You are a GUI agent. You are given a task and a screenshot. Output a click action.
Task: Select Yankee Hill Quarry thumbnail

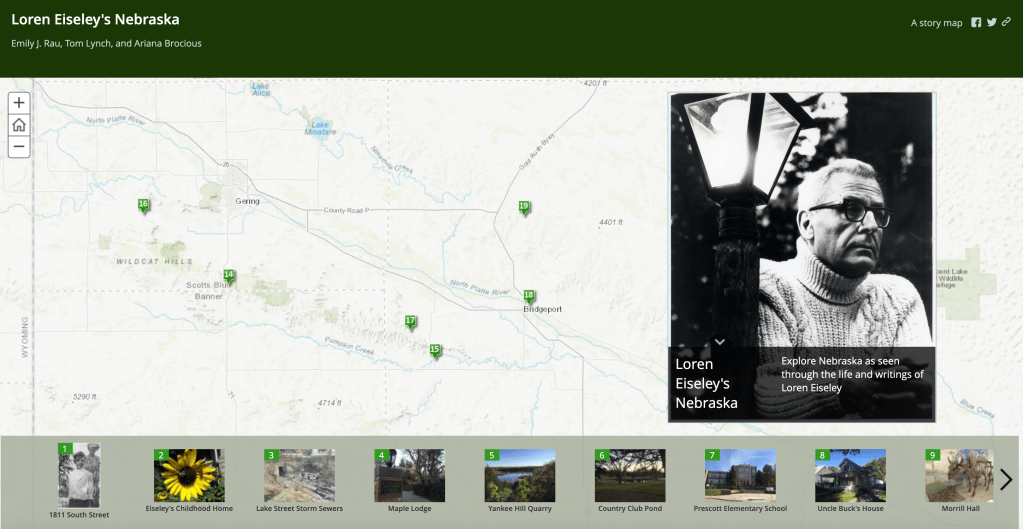(519, 476)
